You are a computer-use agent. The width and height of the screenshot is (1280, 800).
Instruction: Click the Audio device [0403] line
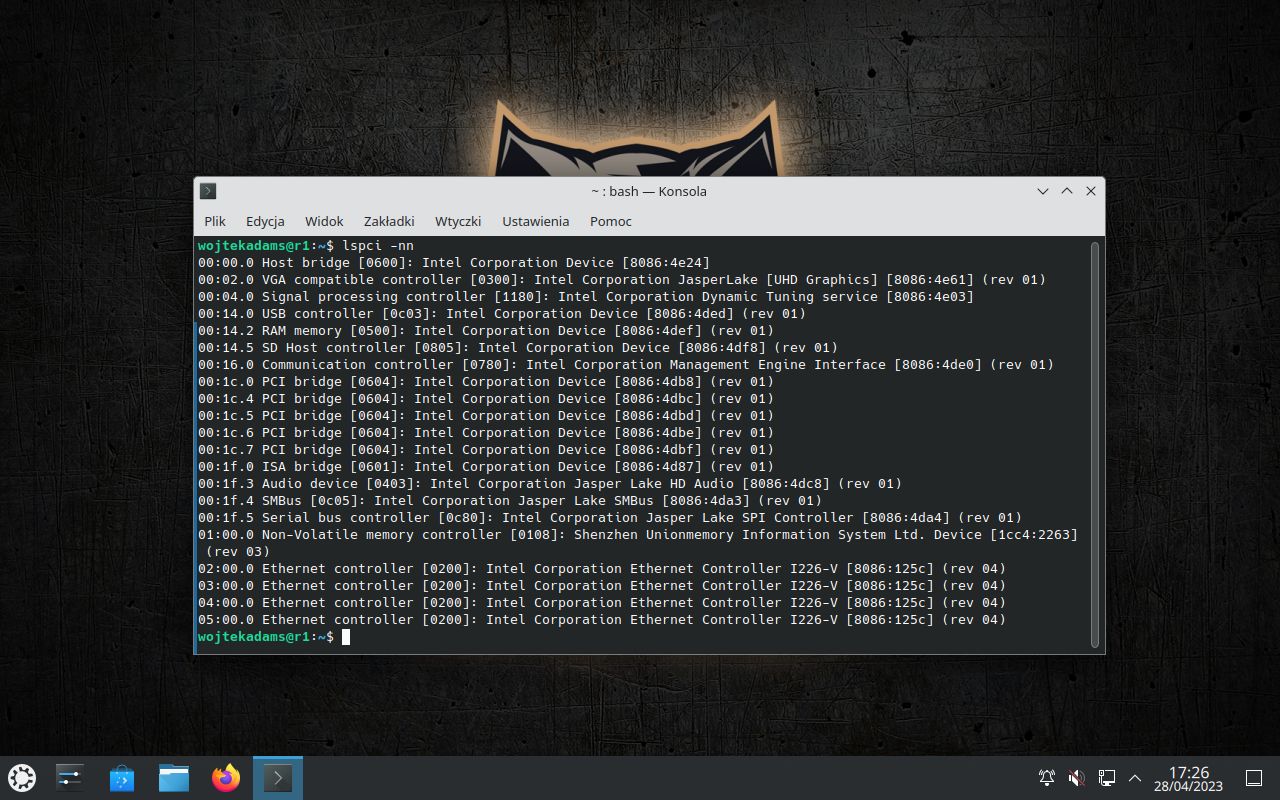point(550,483)
